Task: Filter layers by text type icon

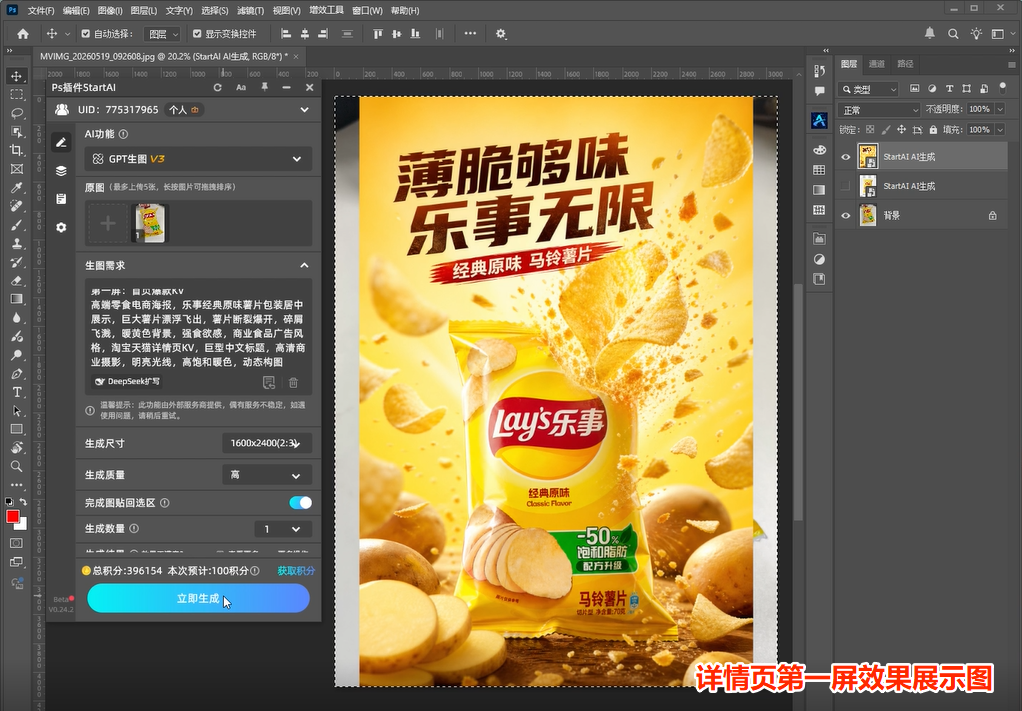Action: point(949,89)
